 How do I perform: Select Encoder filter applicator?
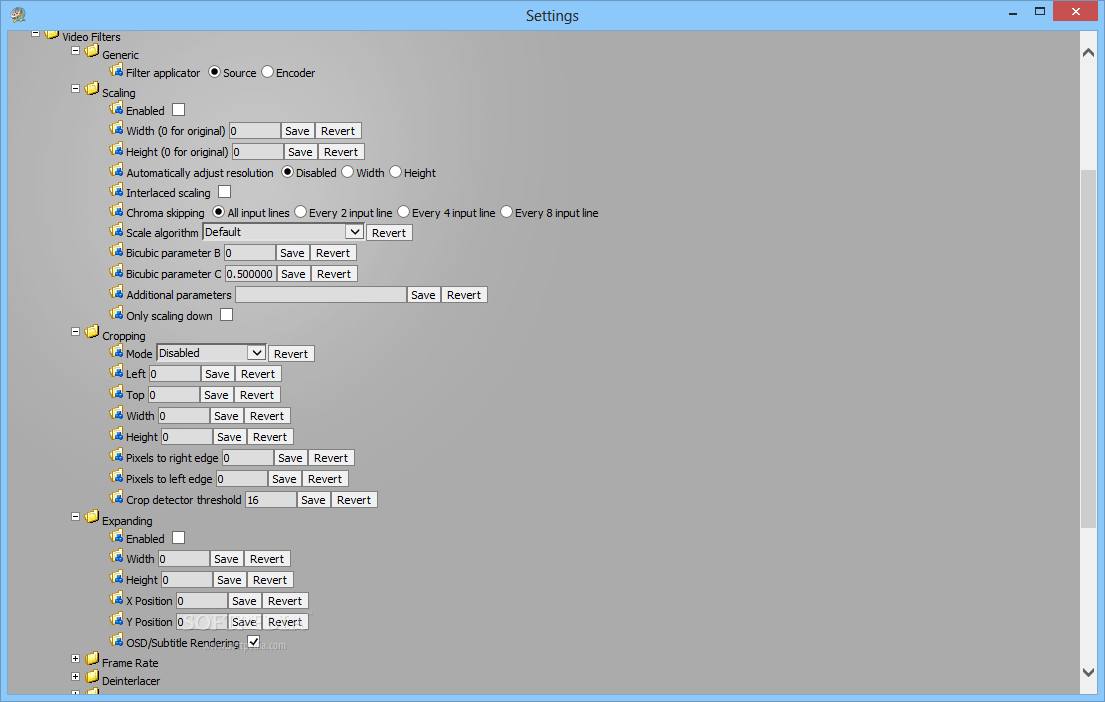[267, 72]
